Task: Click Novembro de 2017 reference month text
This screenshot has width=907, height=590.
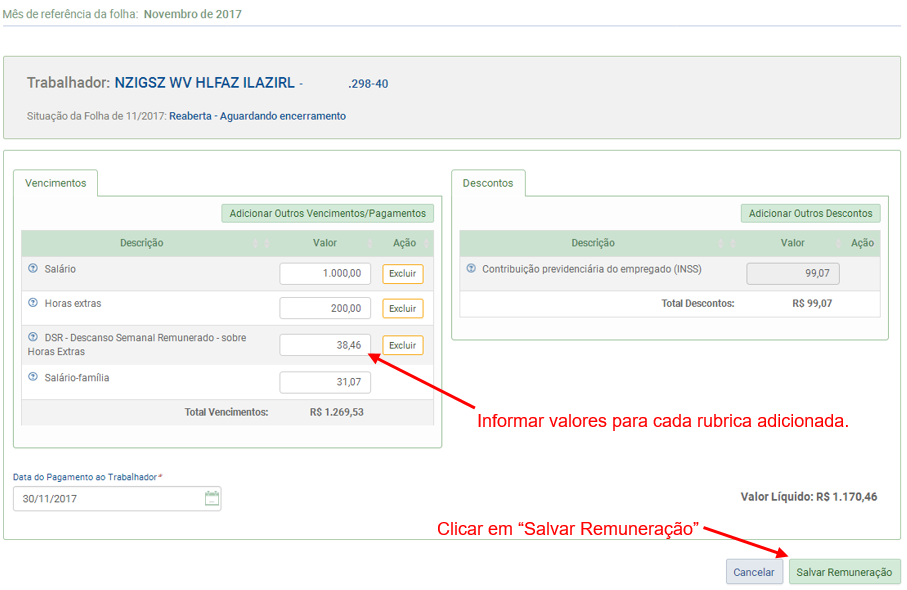Action: [193, 14]
